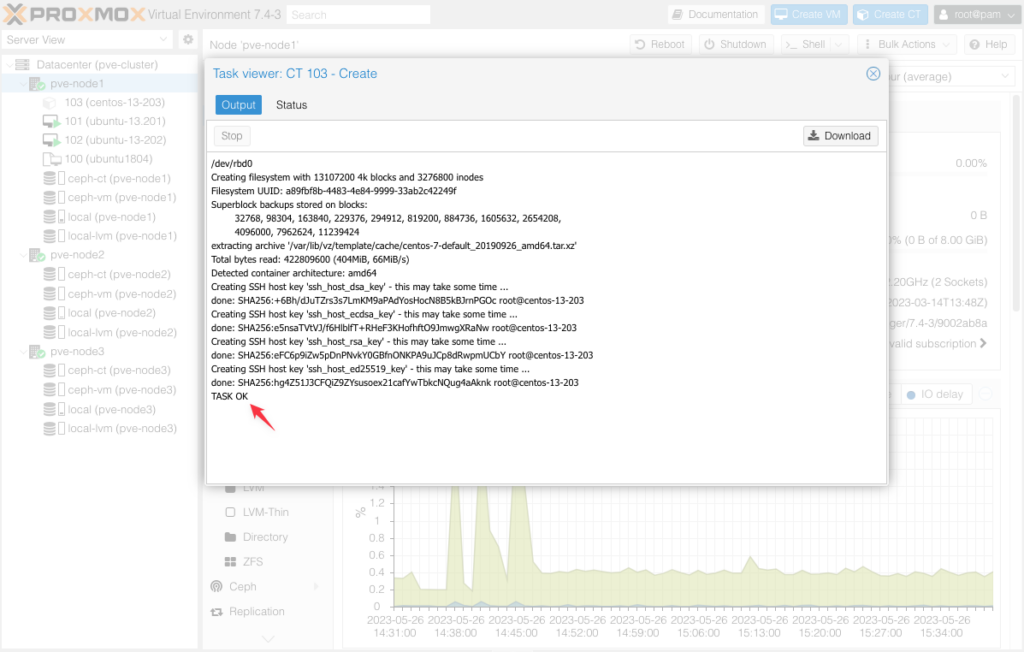Image resolution: width=1024 pixels, height=652 pixels.
Task: Select the pve-node2 node icon
Action: click(x=37, y=255)
